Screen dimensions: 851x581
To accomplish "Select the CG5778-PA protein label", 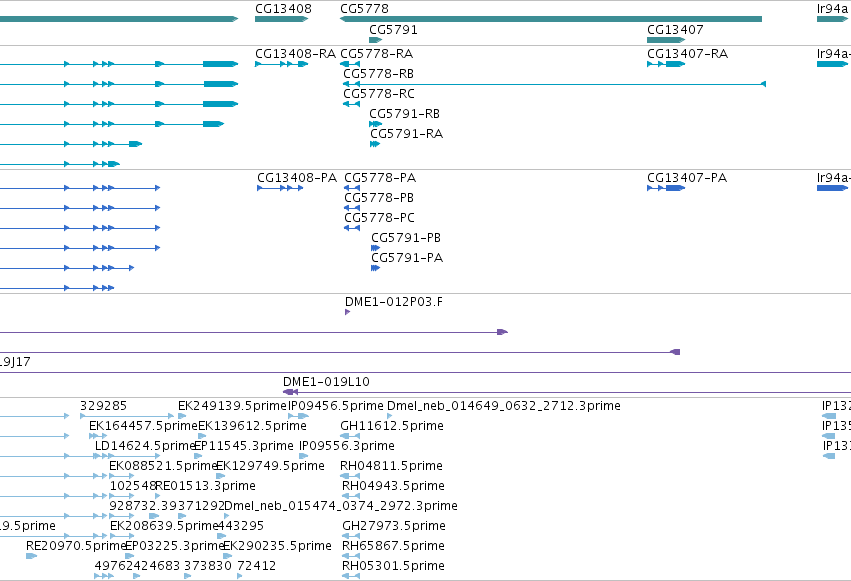I will point(380,178).
